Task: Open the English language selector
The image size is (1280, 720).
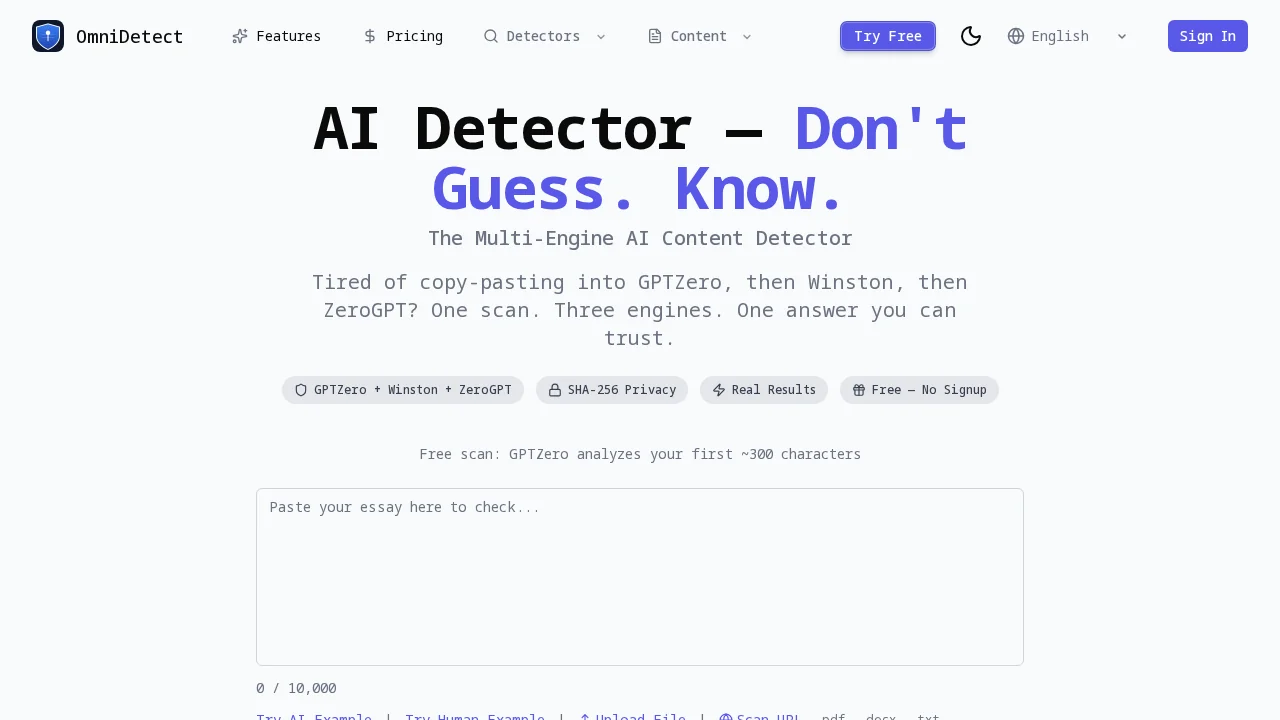Action: click(x=1060, y=36)
